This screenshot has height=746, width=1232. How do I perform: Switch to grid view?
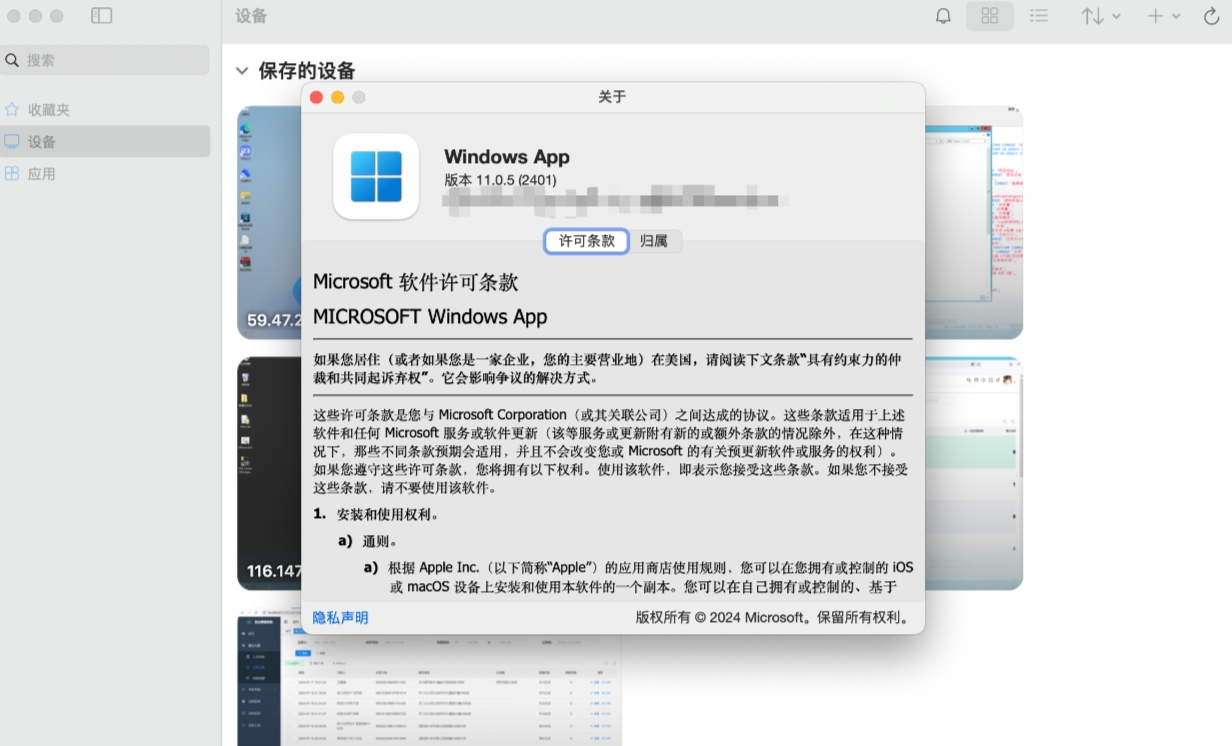coord(989,16)
